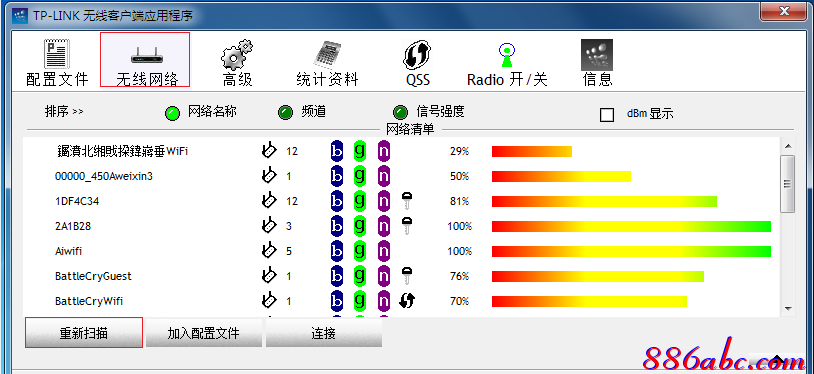Enable the dBm 显示 checkbox

(607, 115)
